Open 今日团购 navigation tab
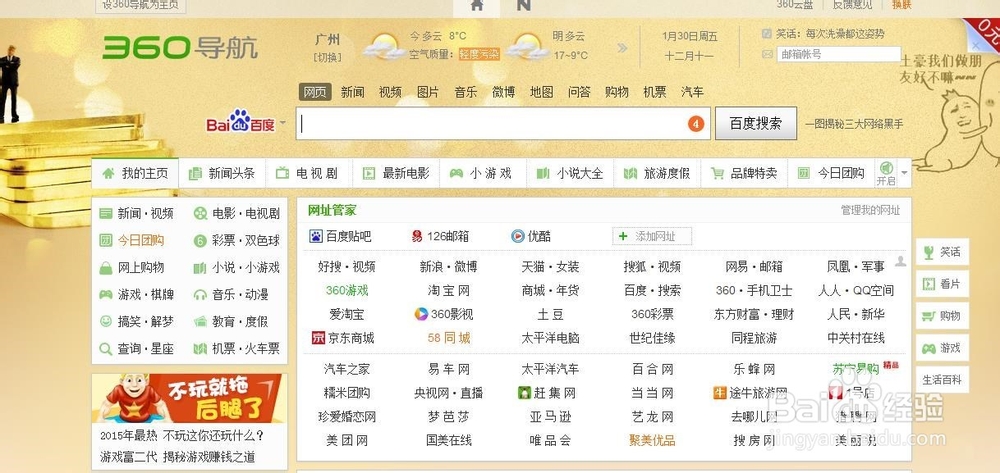Image resolution: width=1000 pixels, height=473 pixels. (x=831, y=173)
